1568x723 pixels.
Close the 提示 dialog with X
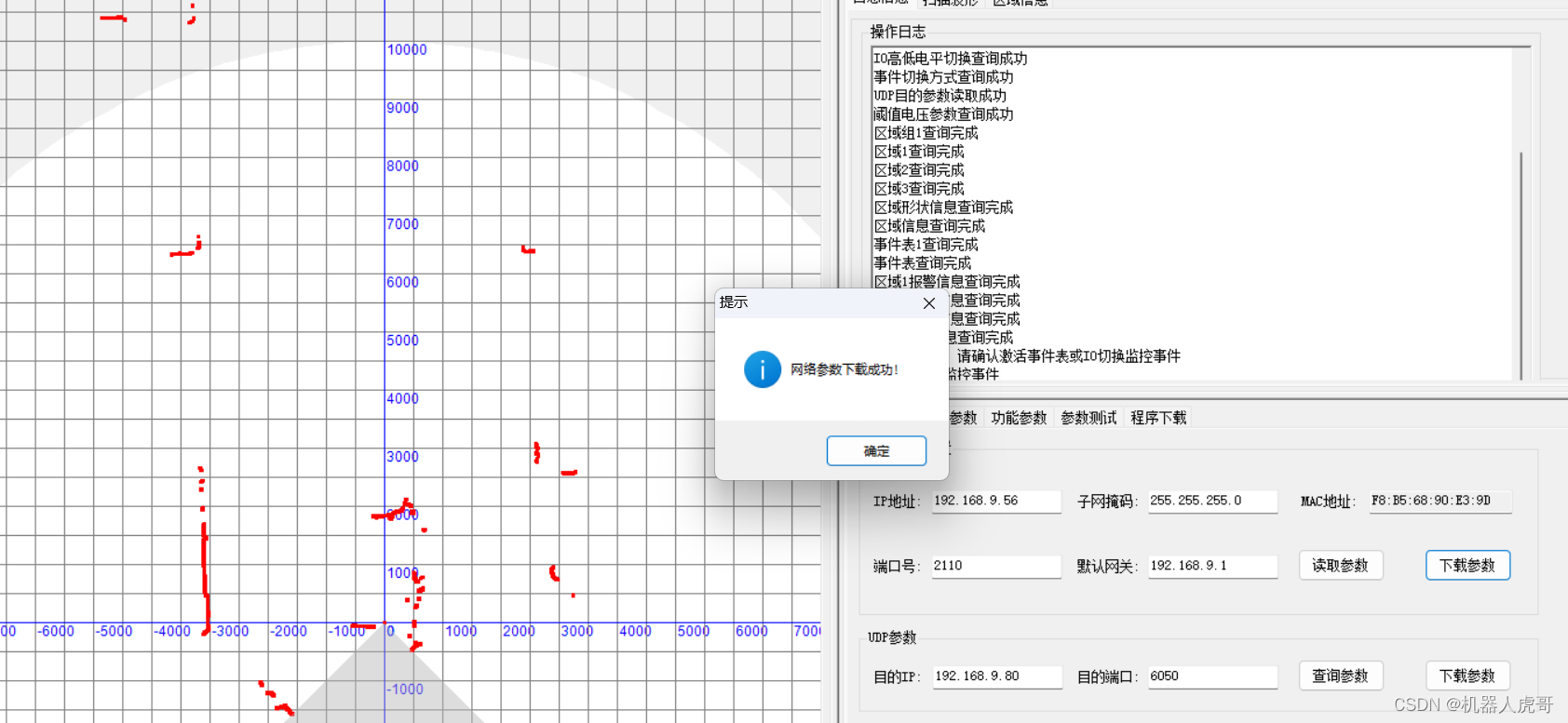(928, 303)
